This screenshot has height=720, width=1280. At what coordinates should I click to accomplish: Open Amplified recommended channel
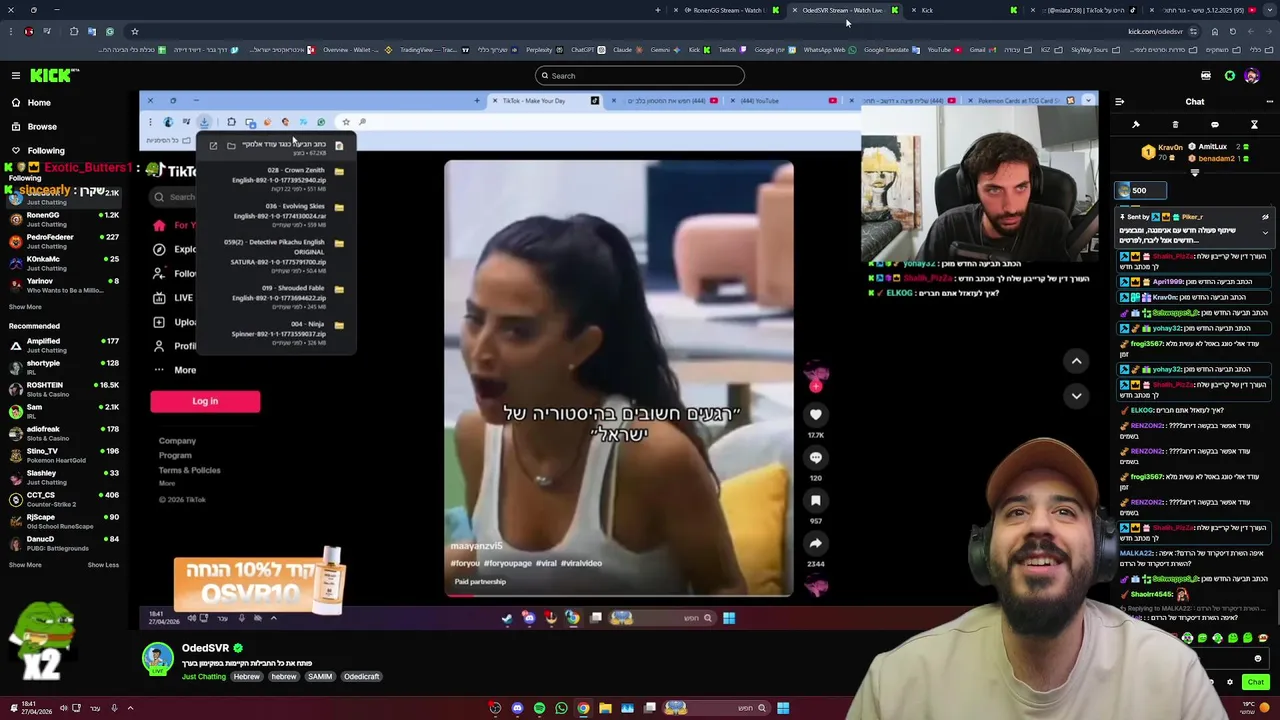click(65, 345)
